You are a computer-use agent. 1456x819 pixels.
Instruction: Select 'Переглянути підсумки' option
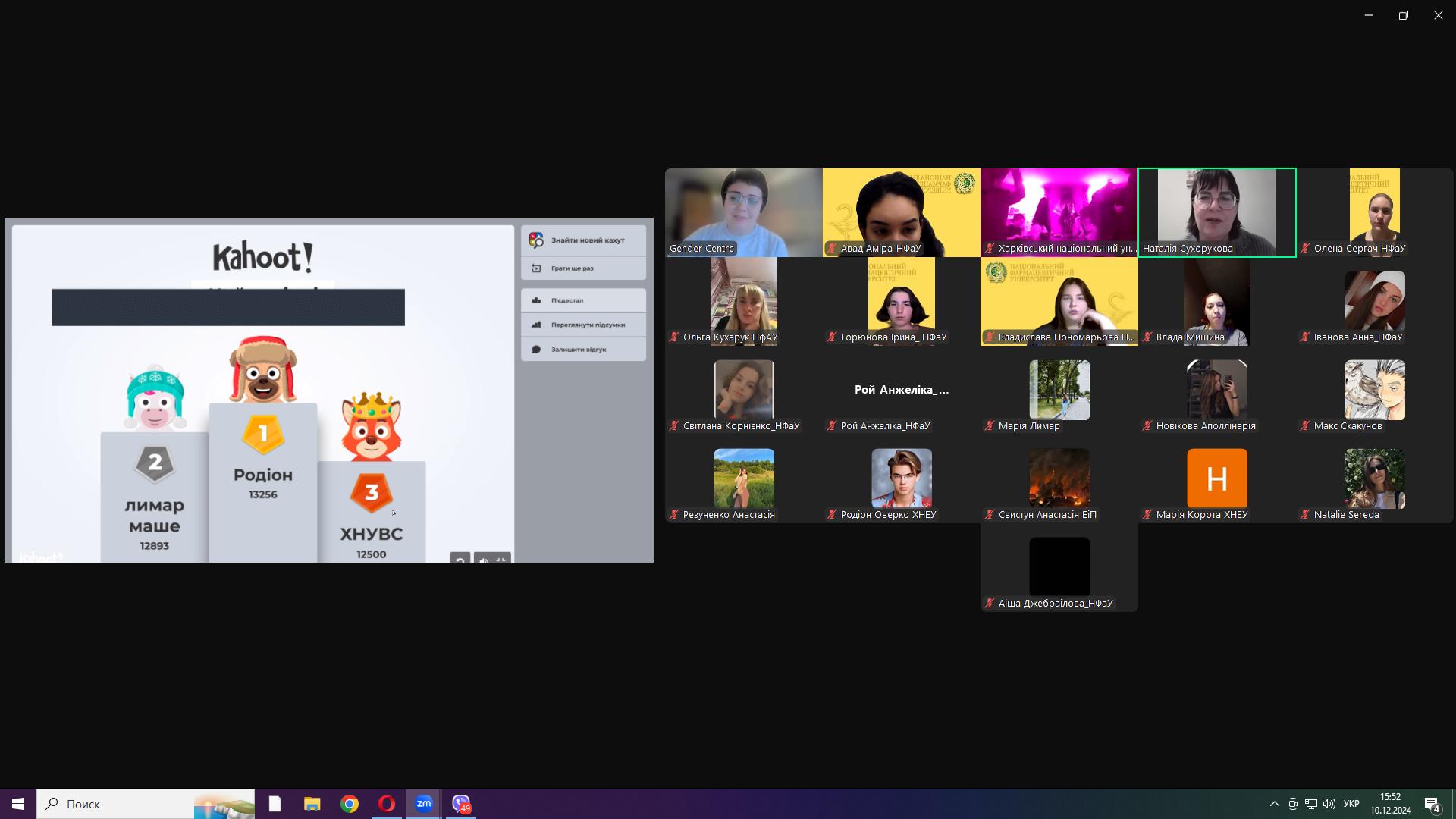[x=583, y=325]
